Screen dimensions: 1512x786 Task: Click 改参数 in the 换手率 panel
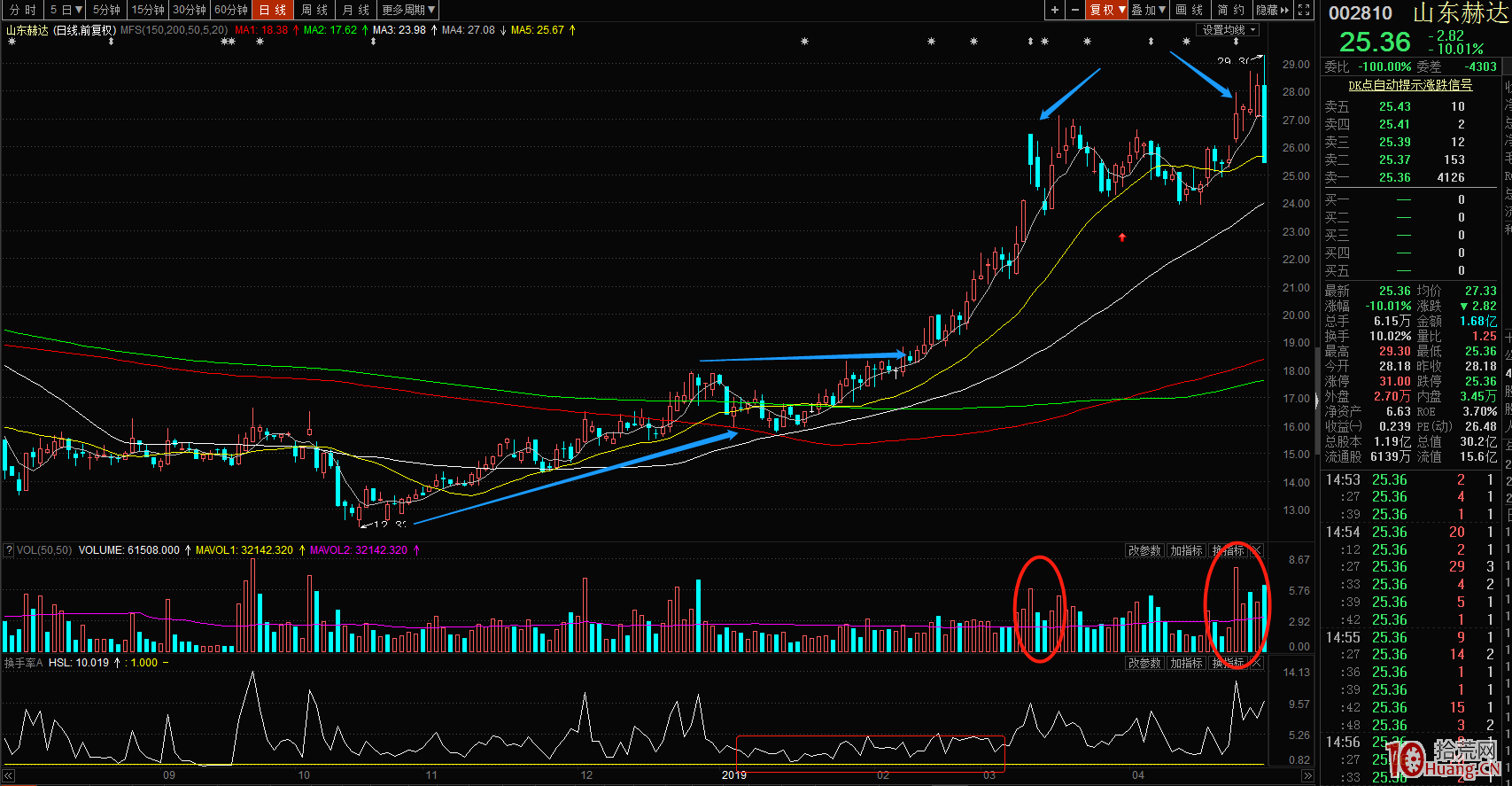pos(1144,663)
